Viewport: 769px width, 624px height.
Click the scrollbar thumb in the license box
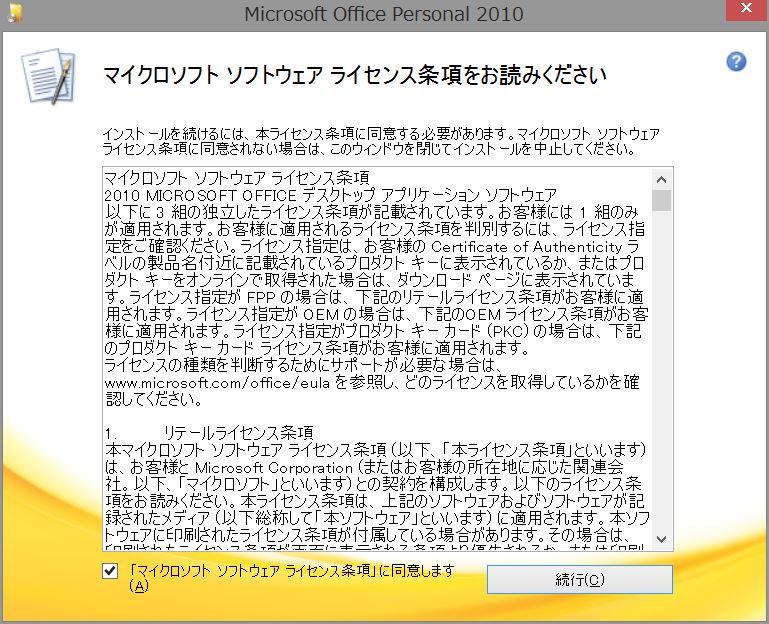661,200
